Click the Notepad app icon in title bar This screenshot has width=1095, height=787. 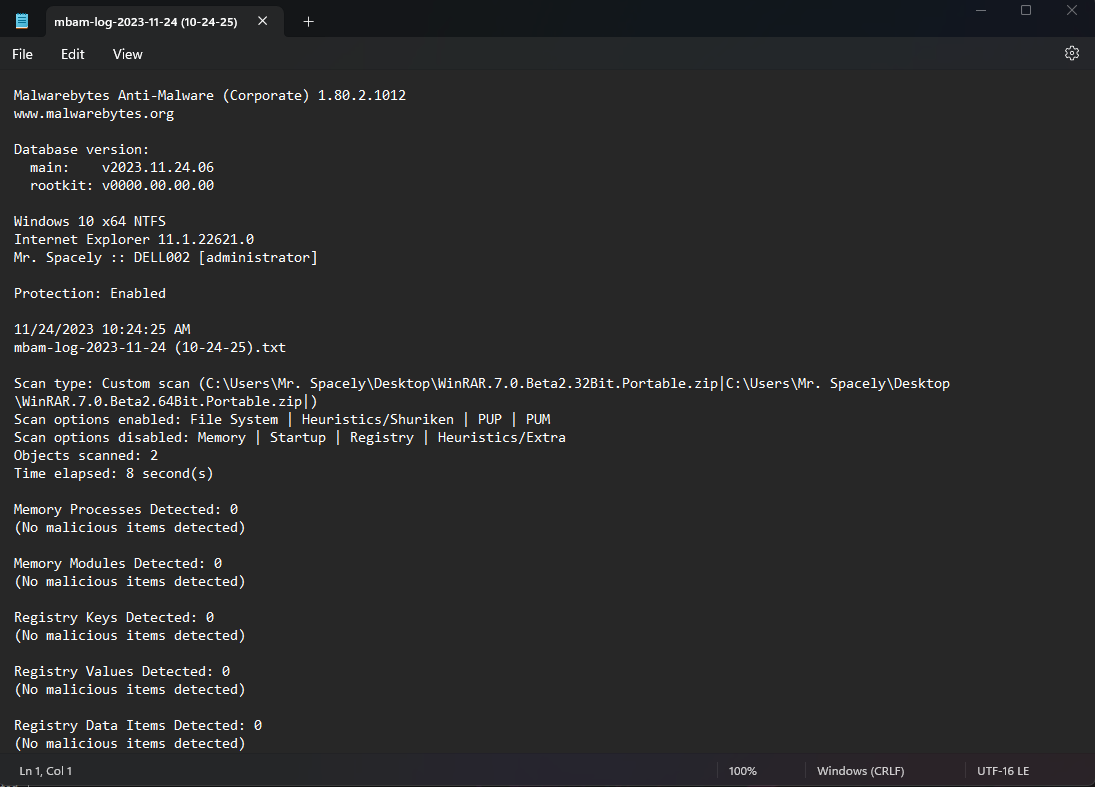(x=22, y=21)
